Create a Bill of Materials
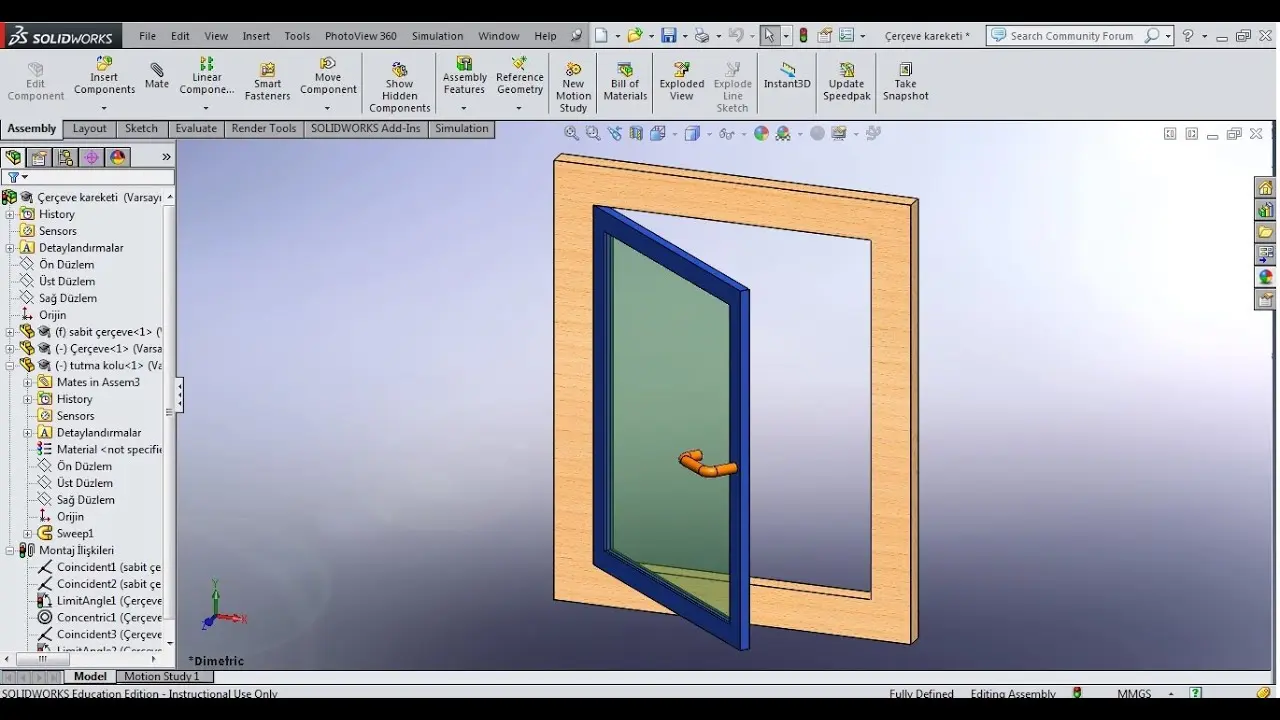This screenshot has height=720, width=1280. pos(625,82)
